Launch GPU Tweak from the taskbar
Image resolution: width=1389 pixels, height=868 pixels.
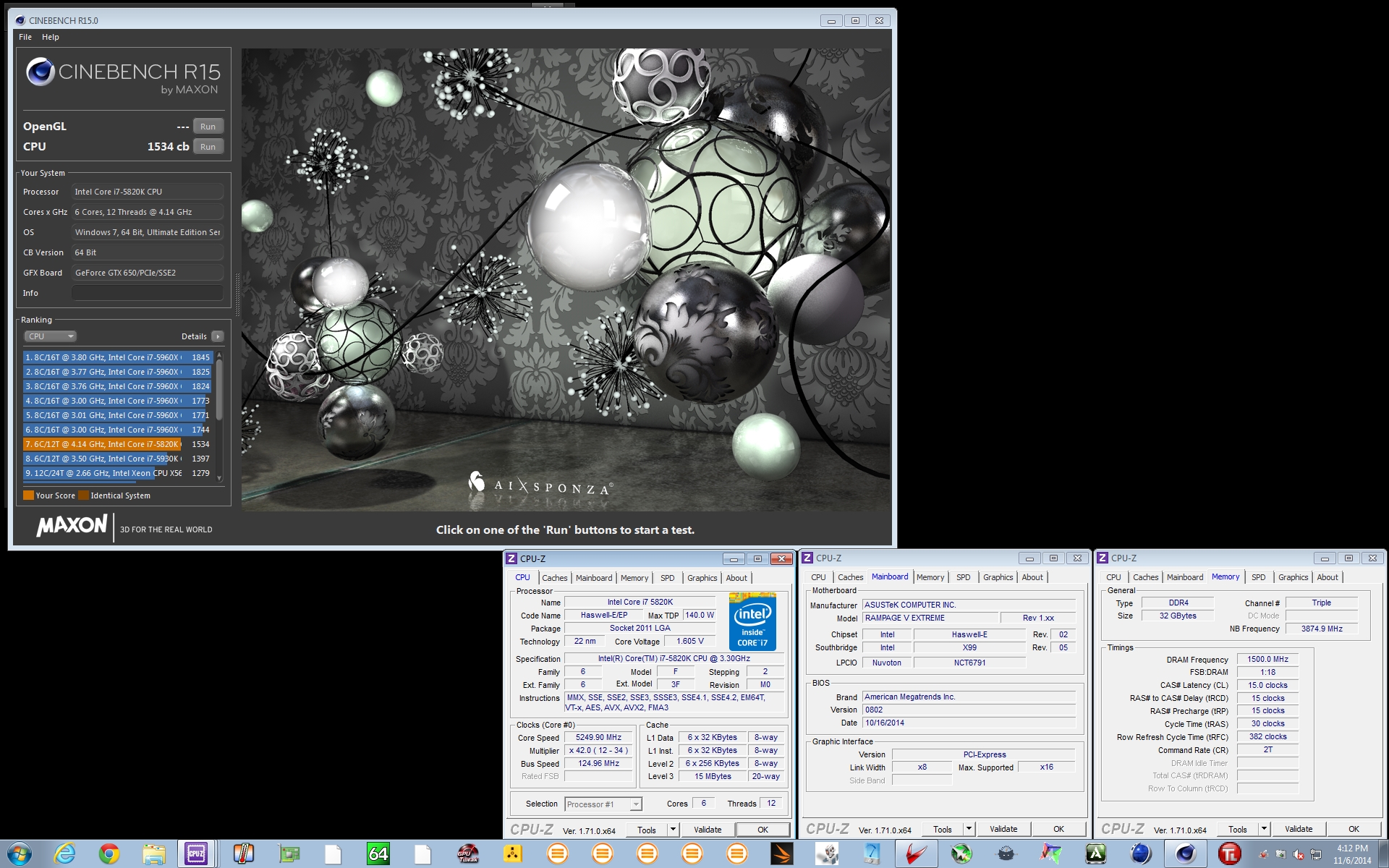(x=468, y=854)
